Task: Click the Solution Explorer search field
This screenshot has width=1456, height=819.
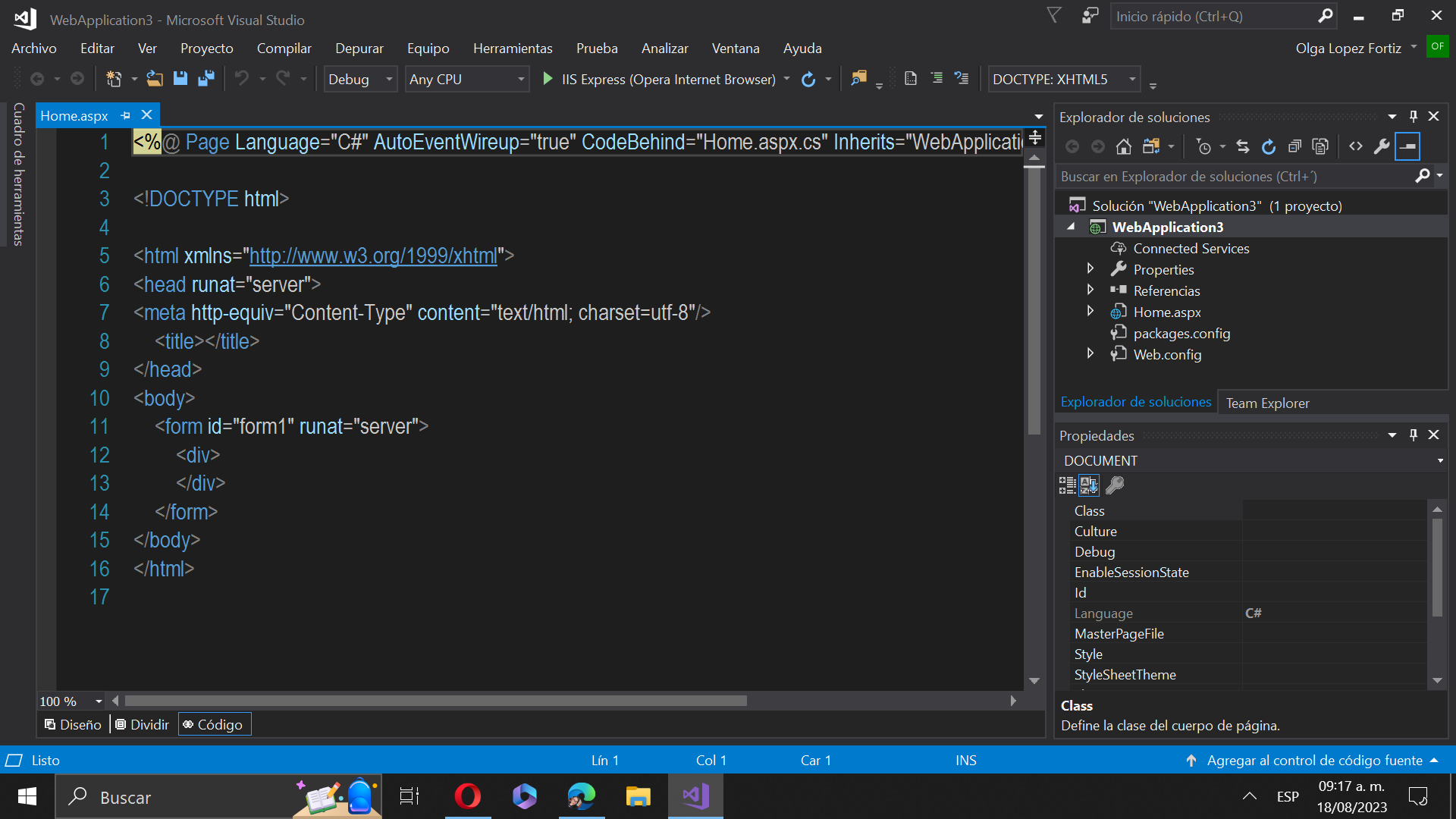Action: (x=1236, y=177)
